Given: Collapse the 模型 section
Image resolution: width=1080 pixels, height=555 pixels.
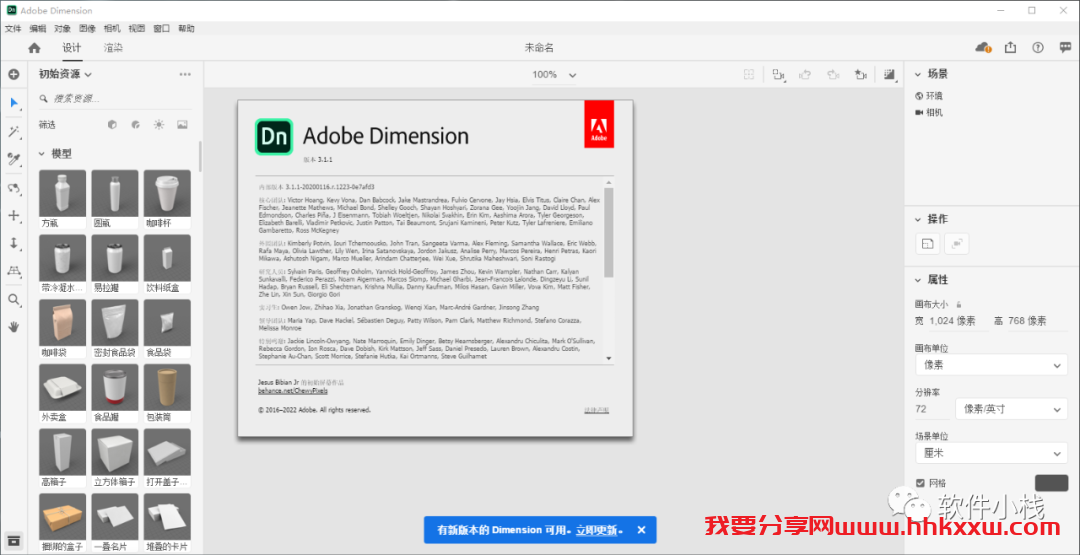Looking at the screenshot, I should click(x=41, y=154).
